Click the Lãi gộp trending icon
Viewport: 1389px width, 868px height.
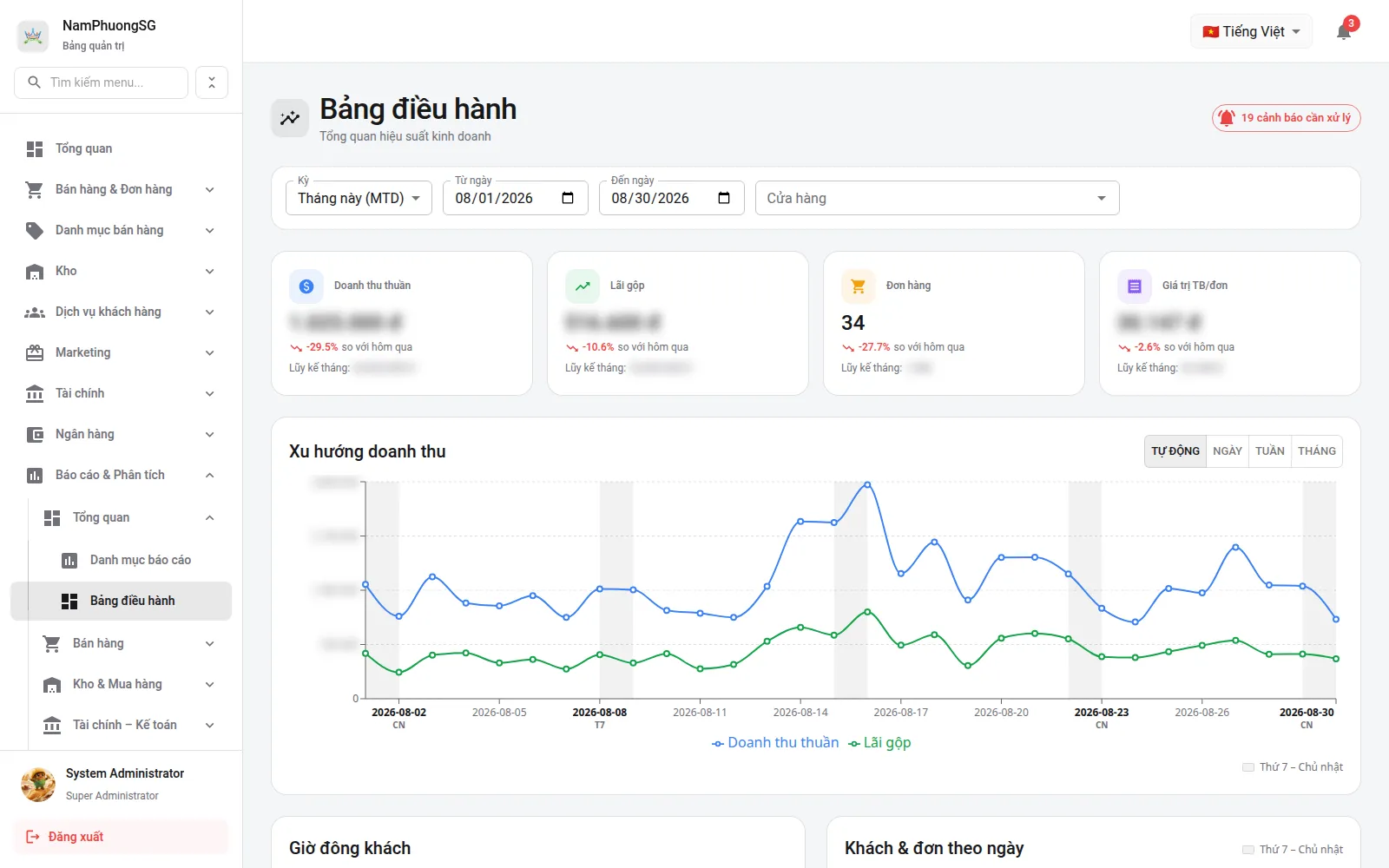[x=583, y=286]
